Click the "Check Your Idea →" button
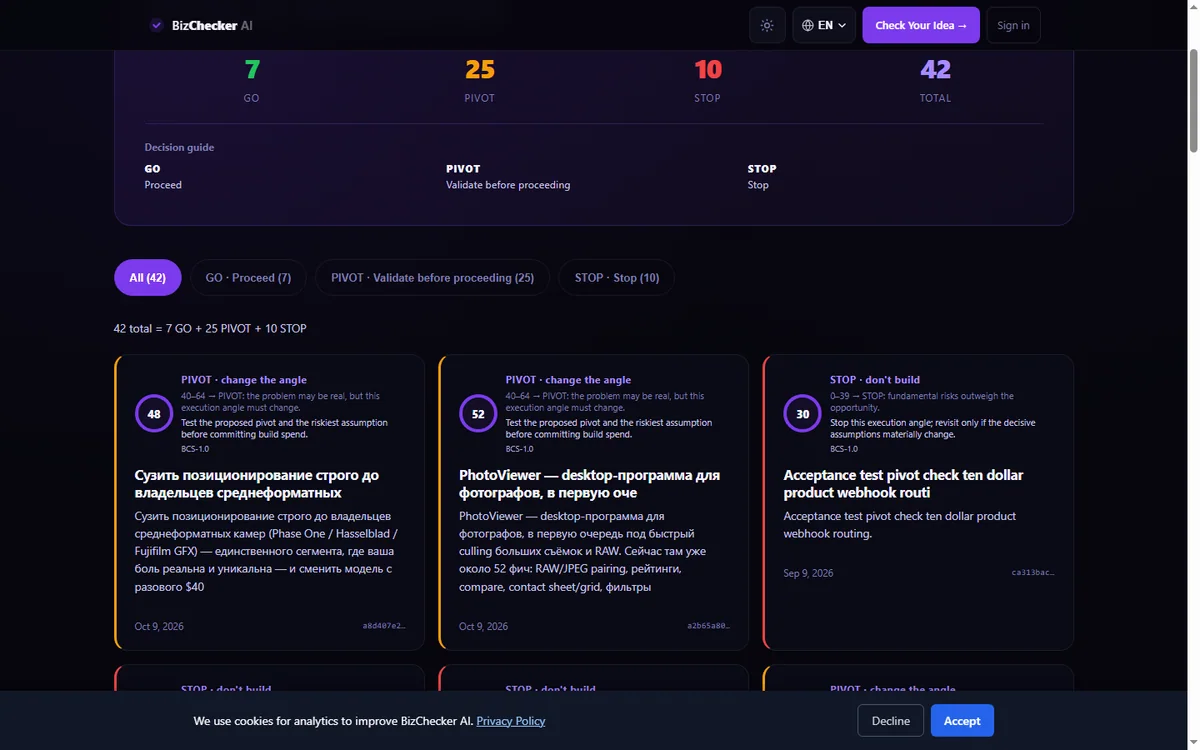The width and height of the screenshot is (1200, 750). tap(921, 25)
